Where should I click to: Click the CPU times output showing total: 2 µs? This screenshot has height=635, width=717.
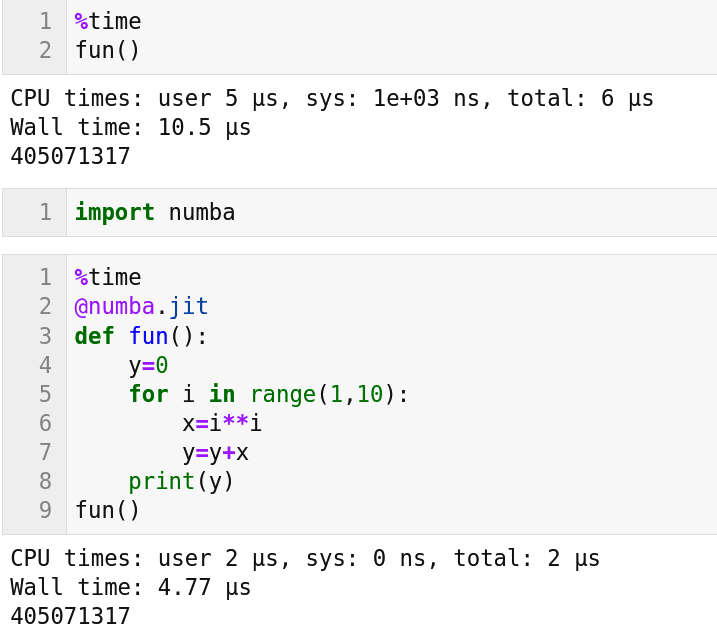[305, 558]
